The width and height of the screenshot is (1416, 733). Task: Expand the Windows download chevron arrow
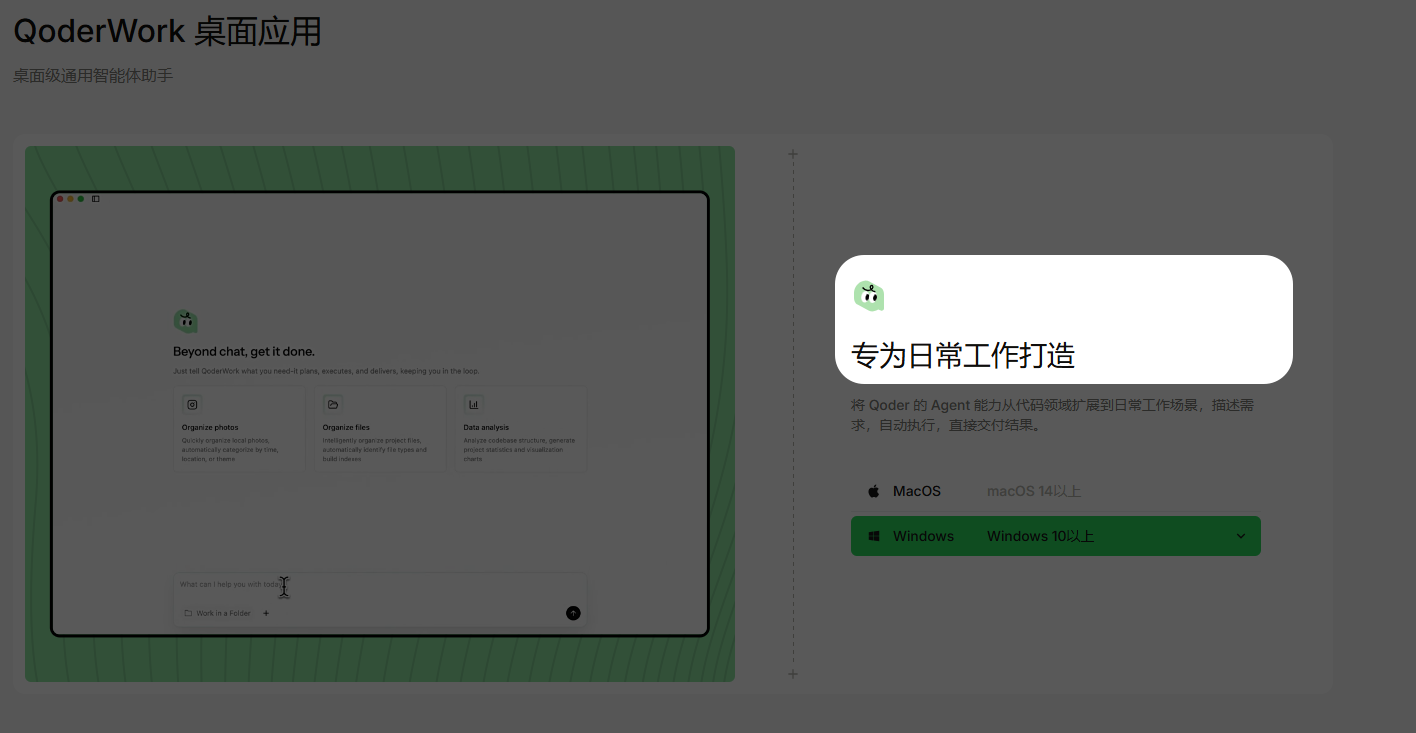[x=1240, y=536]
